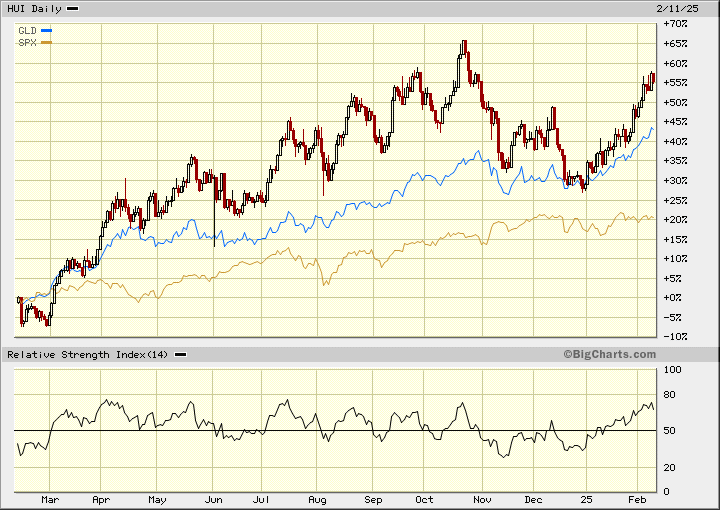Click the GLD legend label
720x510 pixels.
pyautogui.click(x=28, y=31)
